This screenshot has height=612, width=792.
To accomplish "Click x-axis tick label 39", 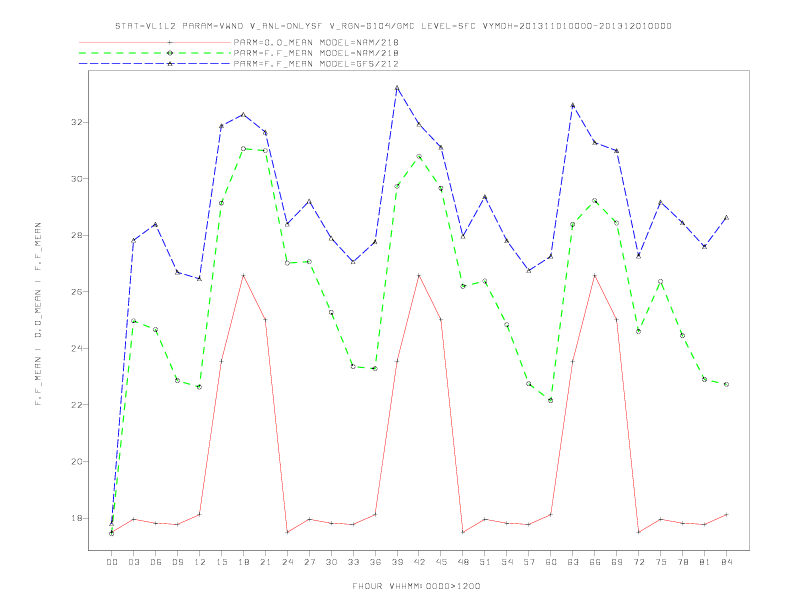I will pyautogui.click(x=397, y=562).
